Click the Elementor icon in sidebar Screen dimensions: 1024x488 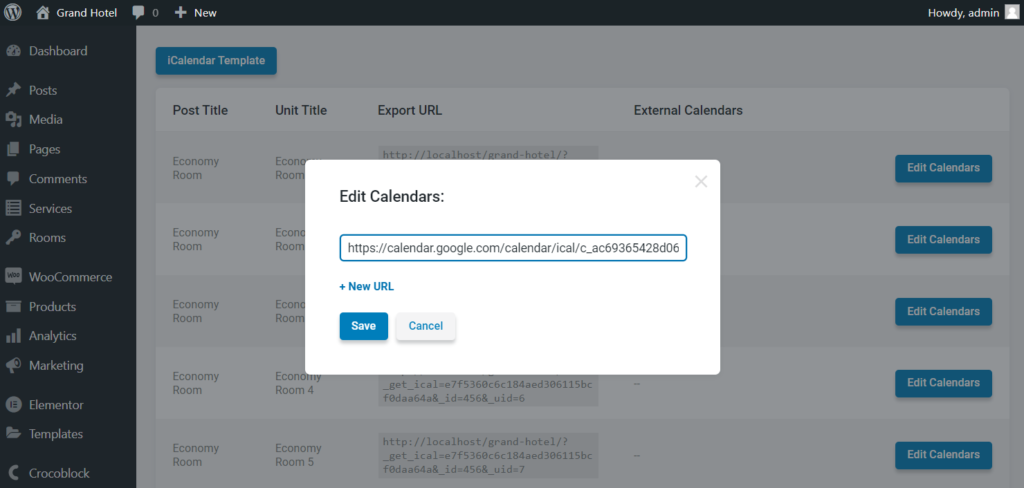pos(13,404)
